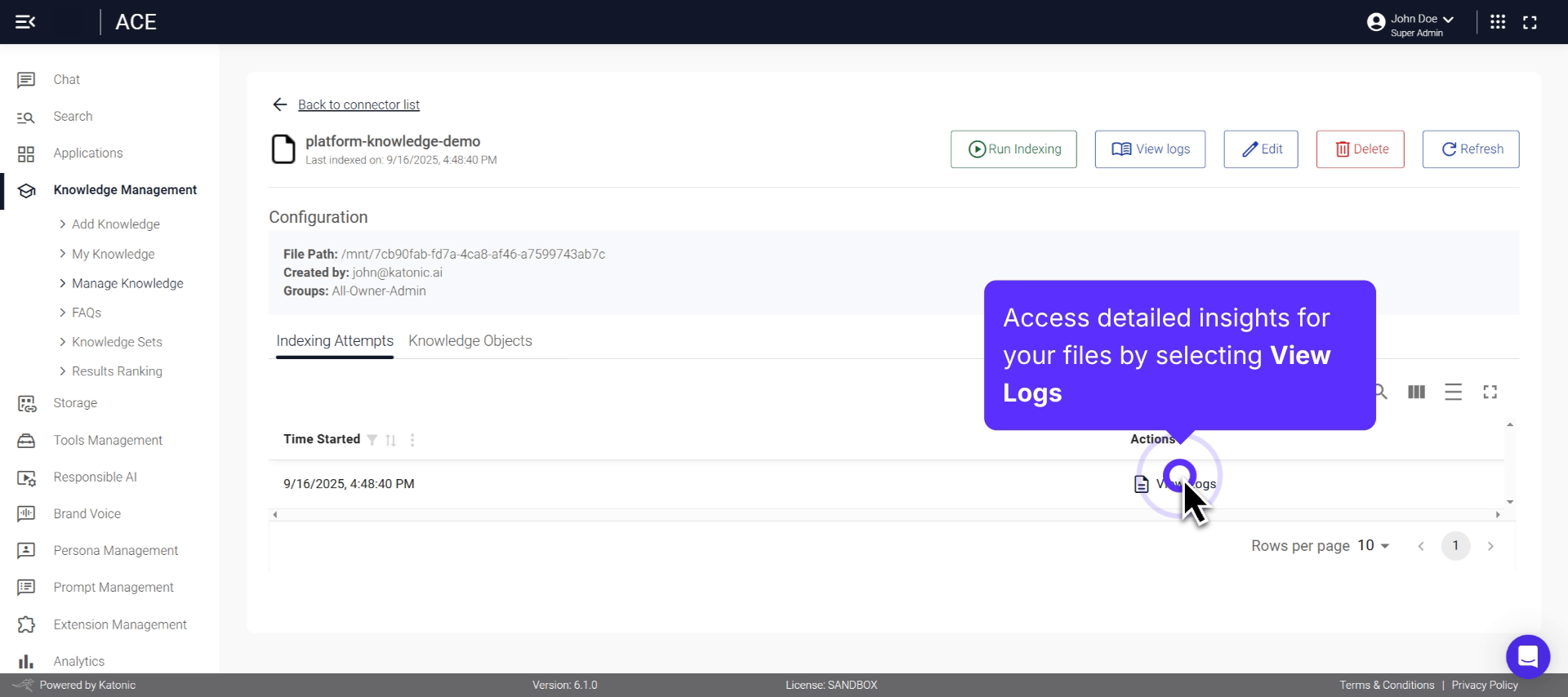
Task: Go to previous page arrow
Action: (1421, 546)
